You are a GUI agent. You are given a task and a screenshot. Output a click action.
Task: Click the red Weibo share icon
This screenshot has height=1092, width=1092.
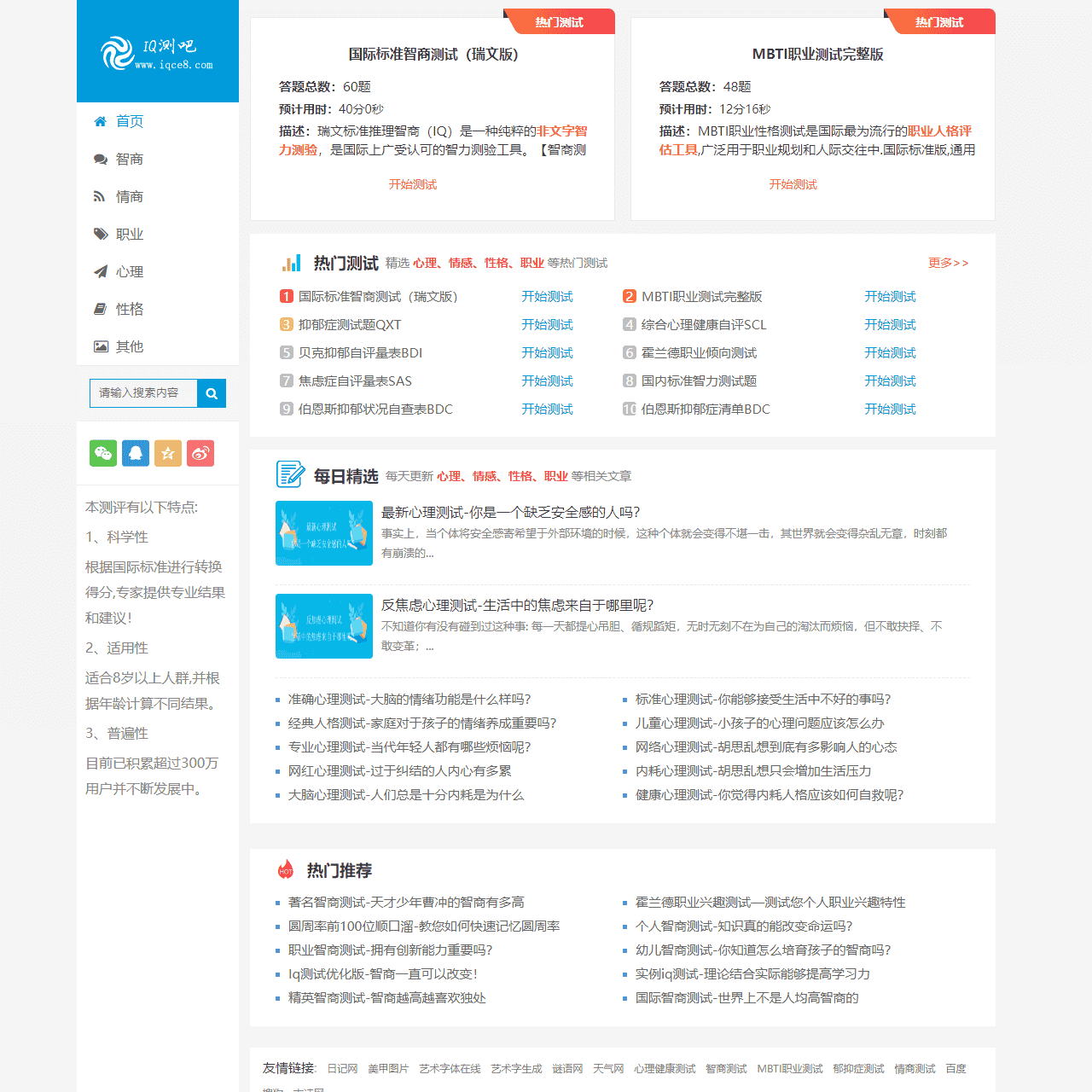tap(200, 453)
